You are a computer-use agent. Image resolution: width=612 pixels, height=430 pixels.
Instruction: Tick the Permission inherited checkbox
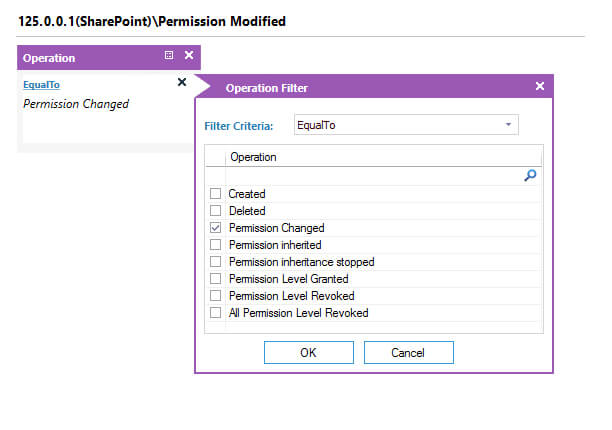click(x=215, y=245)
